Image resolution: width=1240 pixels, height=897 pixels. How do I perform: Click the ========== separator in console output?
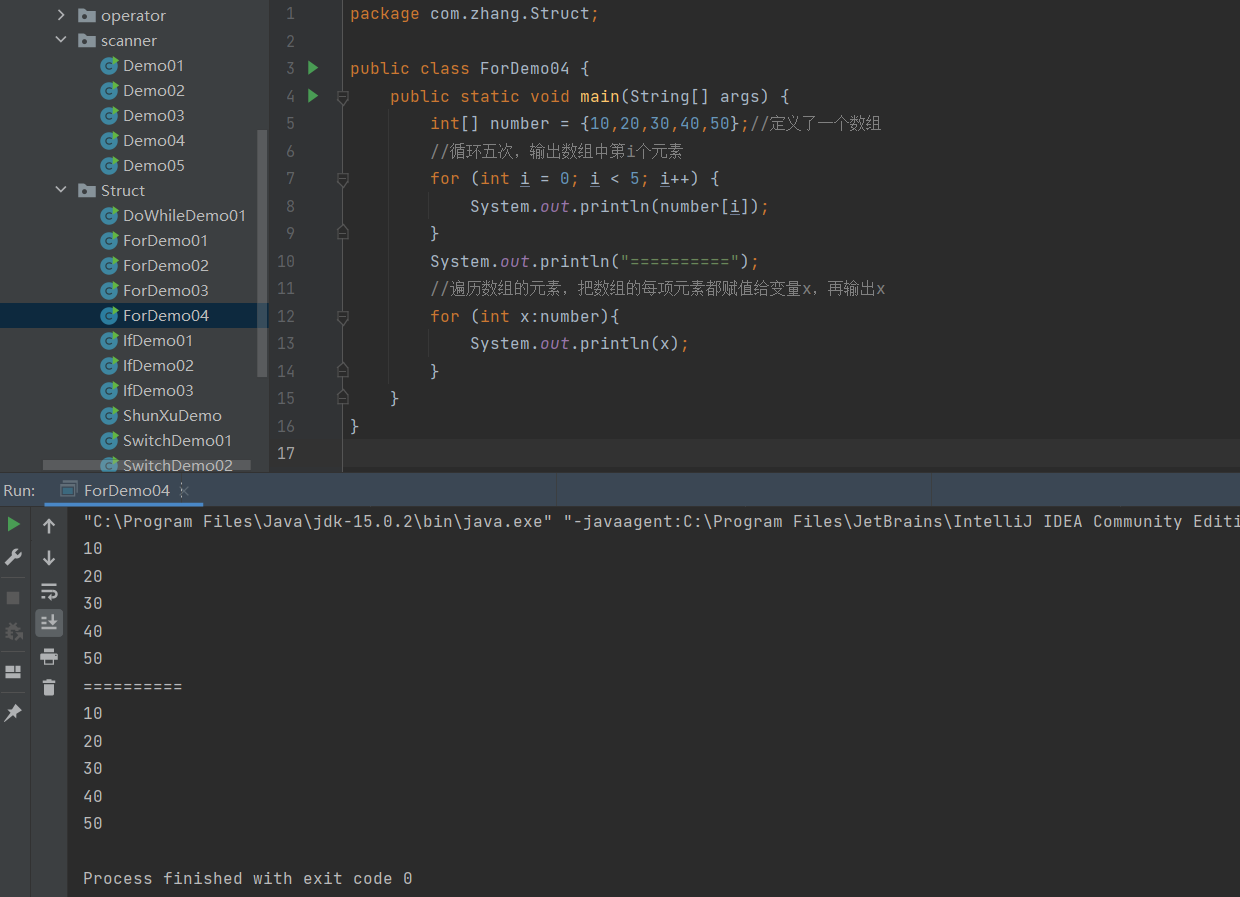132,687
